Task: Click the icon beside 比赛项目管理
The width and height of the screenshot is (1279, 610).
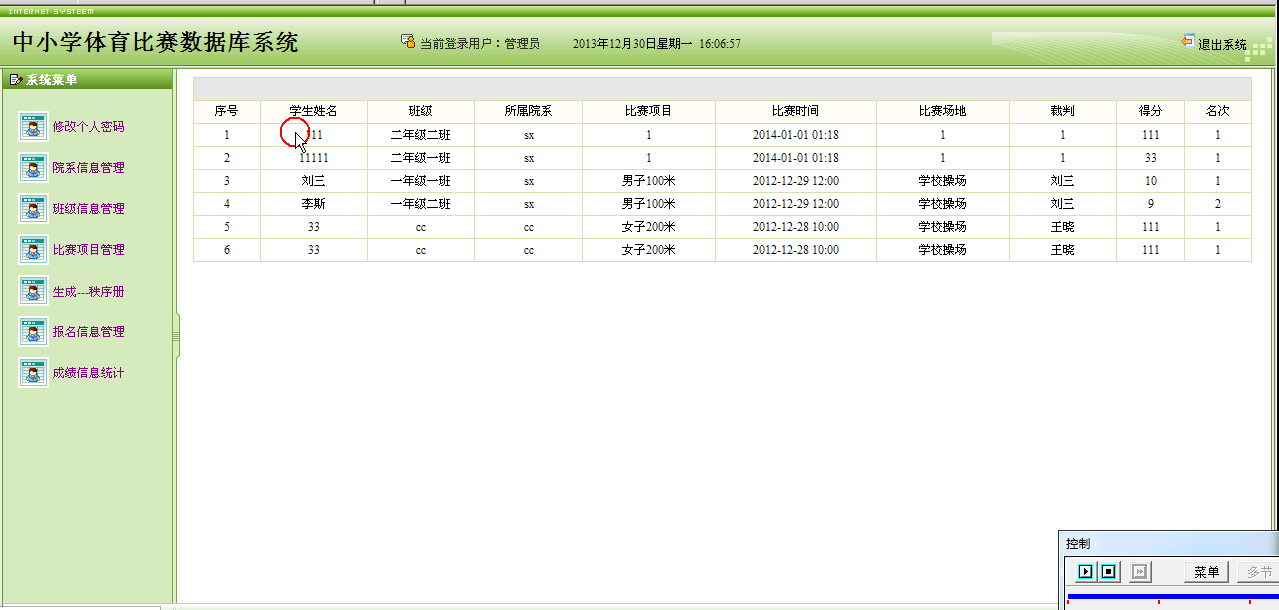Action: (33, 250)
